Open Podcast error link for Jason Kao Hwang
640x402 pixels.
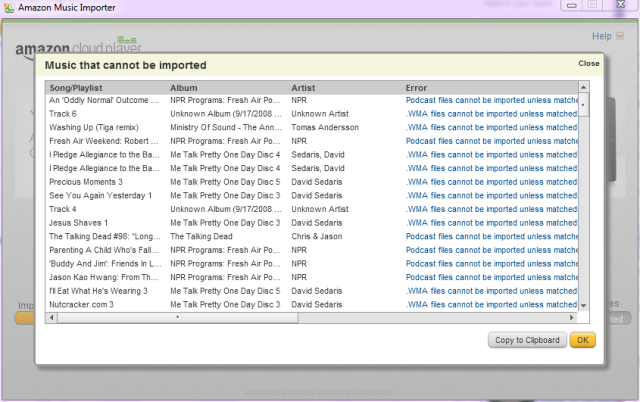pos(491,278)
